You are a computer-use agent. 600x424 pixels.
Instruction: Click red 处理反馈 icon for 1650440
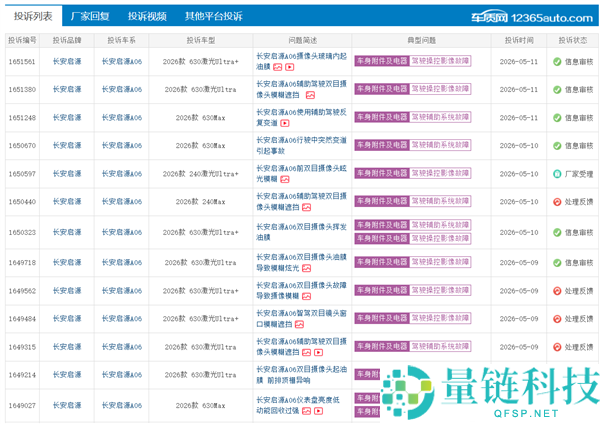557,202
